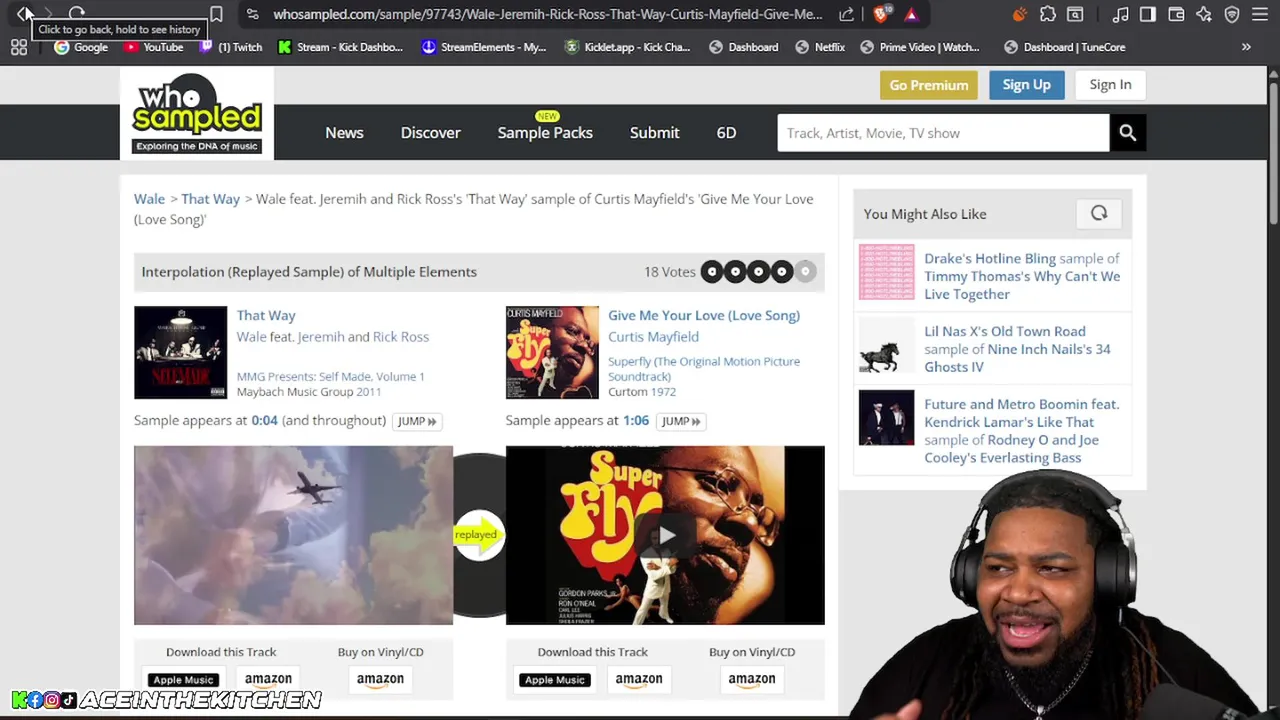Open the Superfly album cover thumbnail

point(552,352)
